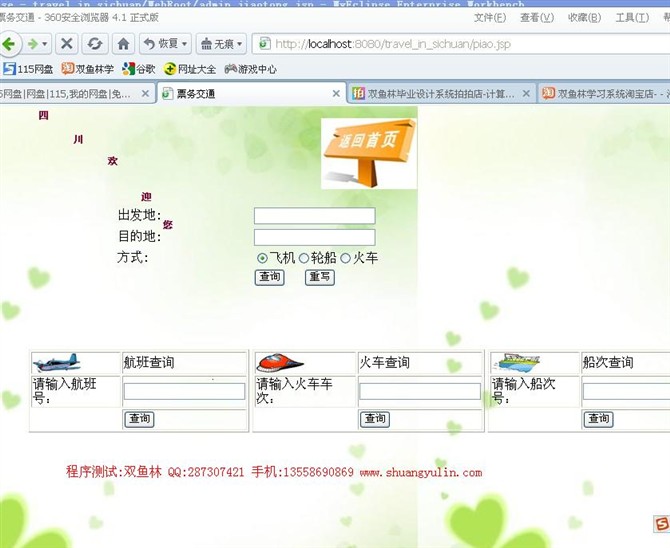Image resolution: width=670 pixels, height=548 pixels.
Task: Click 查询 button under 航班查询
Action: coord(139,419)
